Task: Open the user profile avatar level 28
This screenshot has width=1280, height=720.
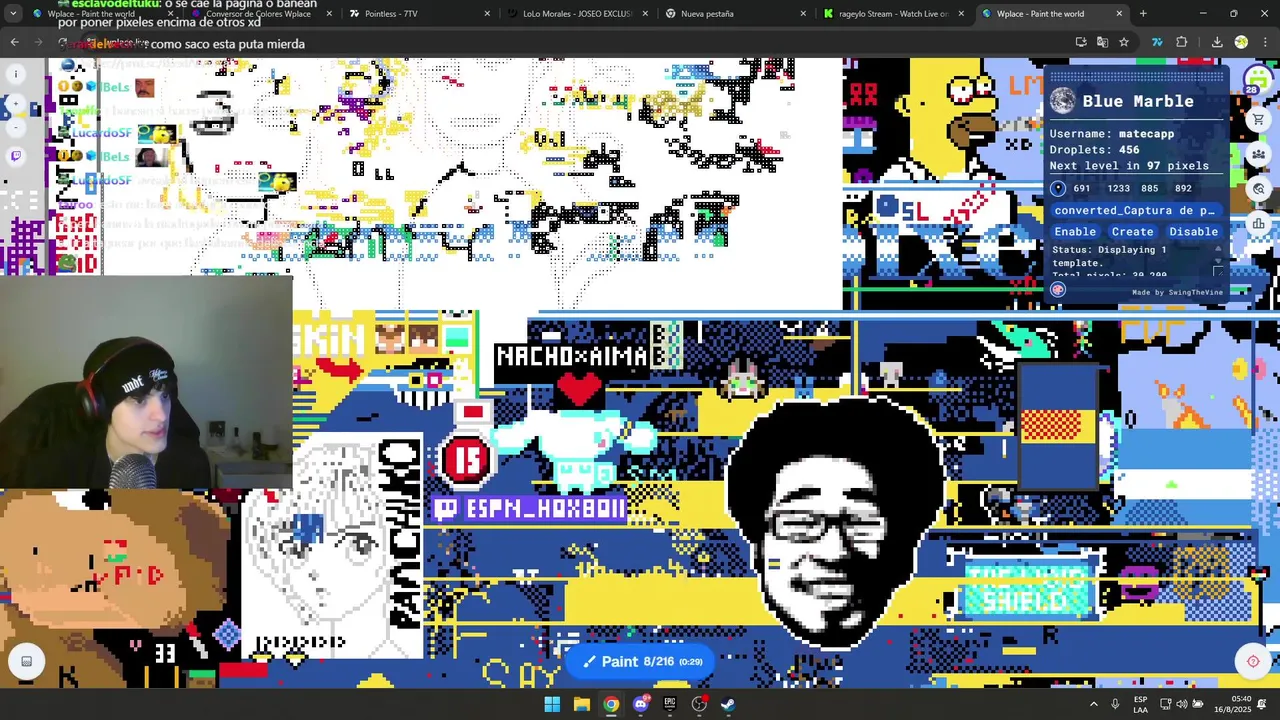Action: [x=1256, y=78]
